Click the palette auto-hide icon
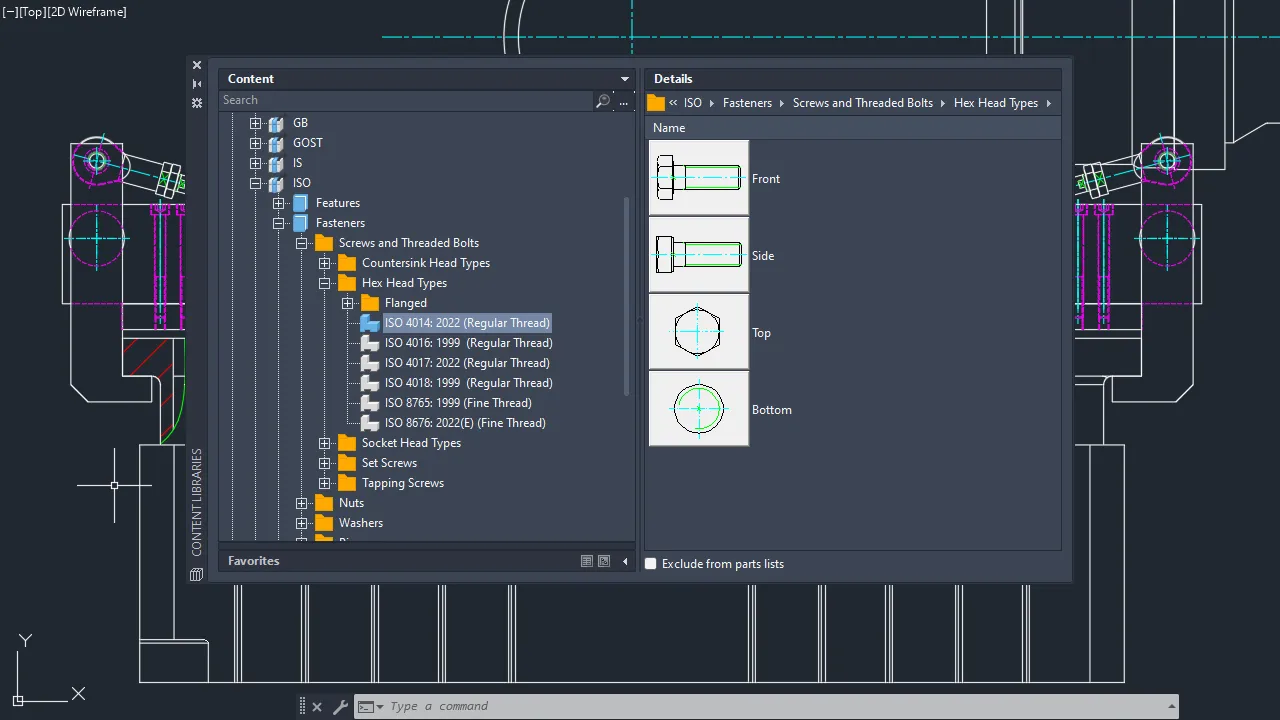Viewport: 1280px width, 720px height. [197, 84]
